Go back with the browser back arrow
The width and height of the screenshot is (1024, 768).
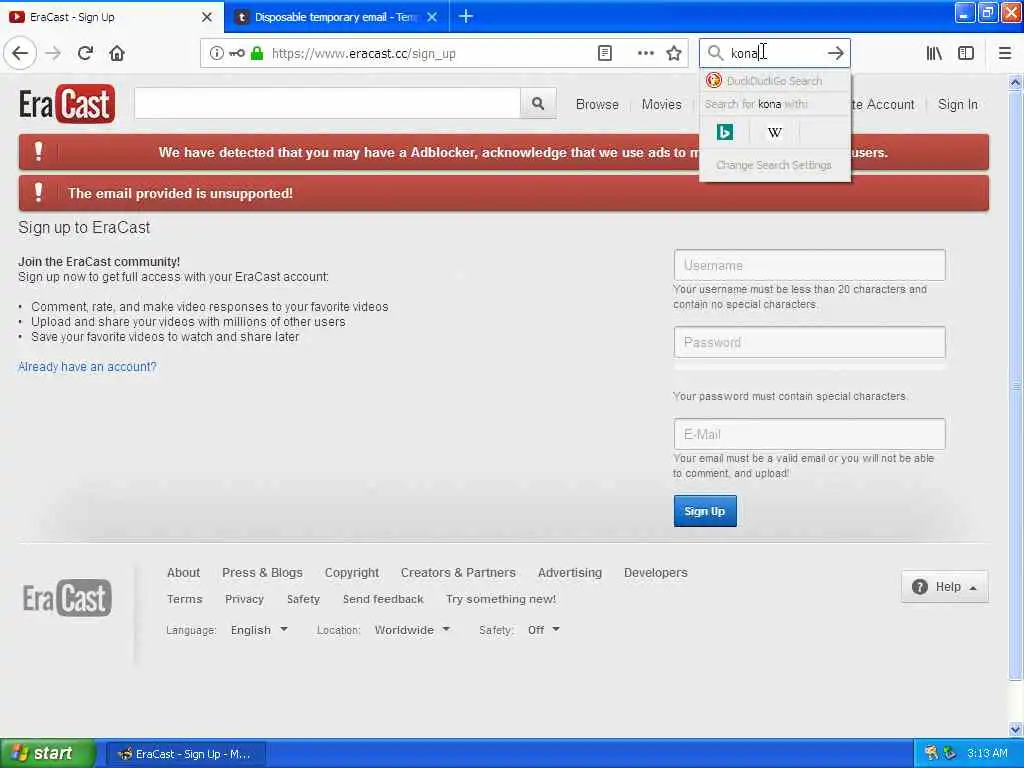(20, 53)
